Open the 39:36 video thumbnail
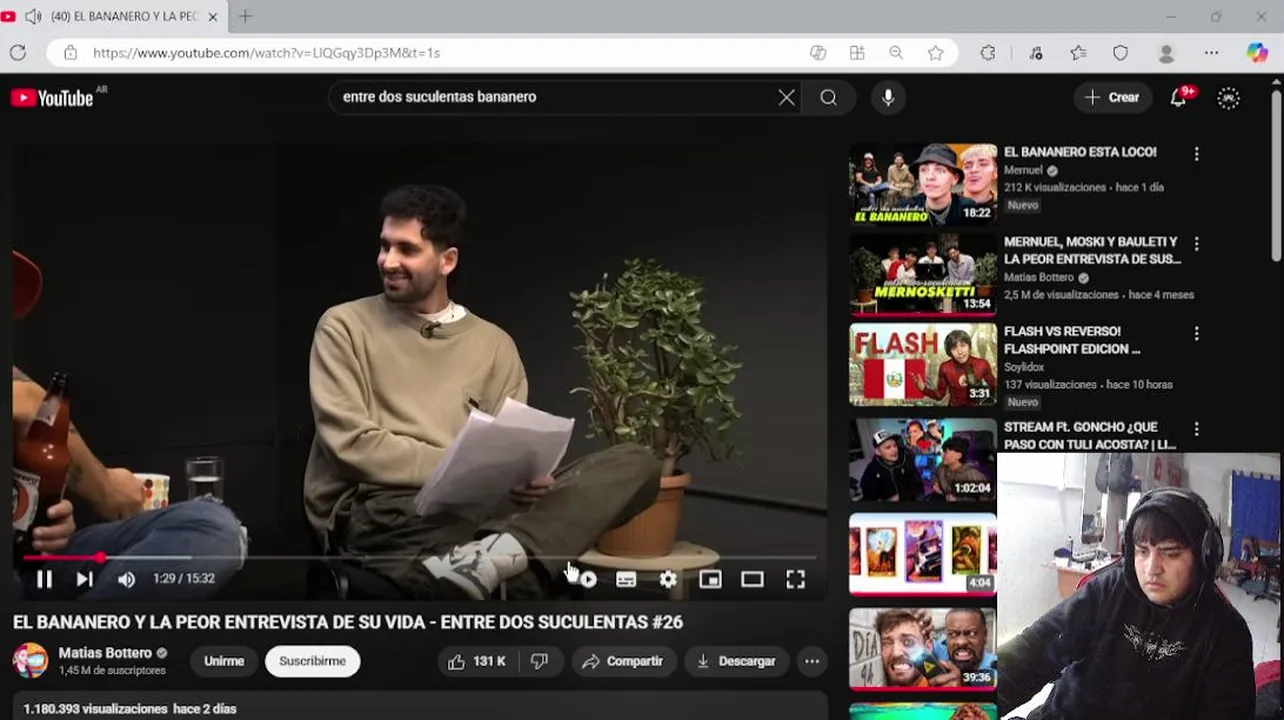1284x720 pixels. 923,648
